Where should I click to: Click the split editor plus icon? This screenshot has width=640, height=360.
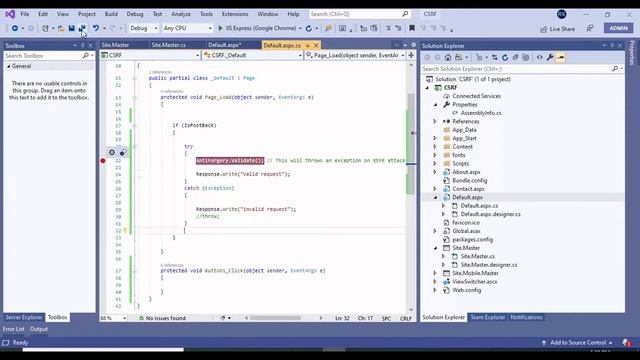(x=411, y=55)
